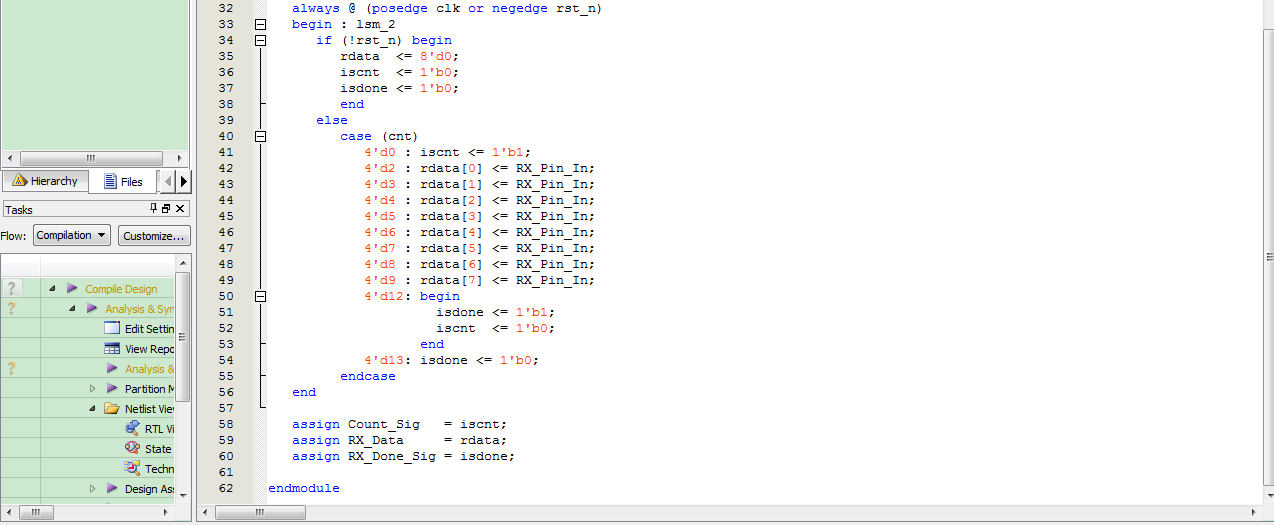Viewport: 1274px width, 525px height.
Task: Collapse code fold at line 34
Action: (261, 40)
